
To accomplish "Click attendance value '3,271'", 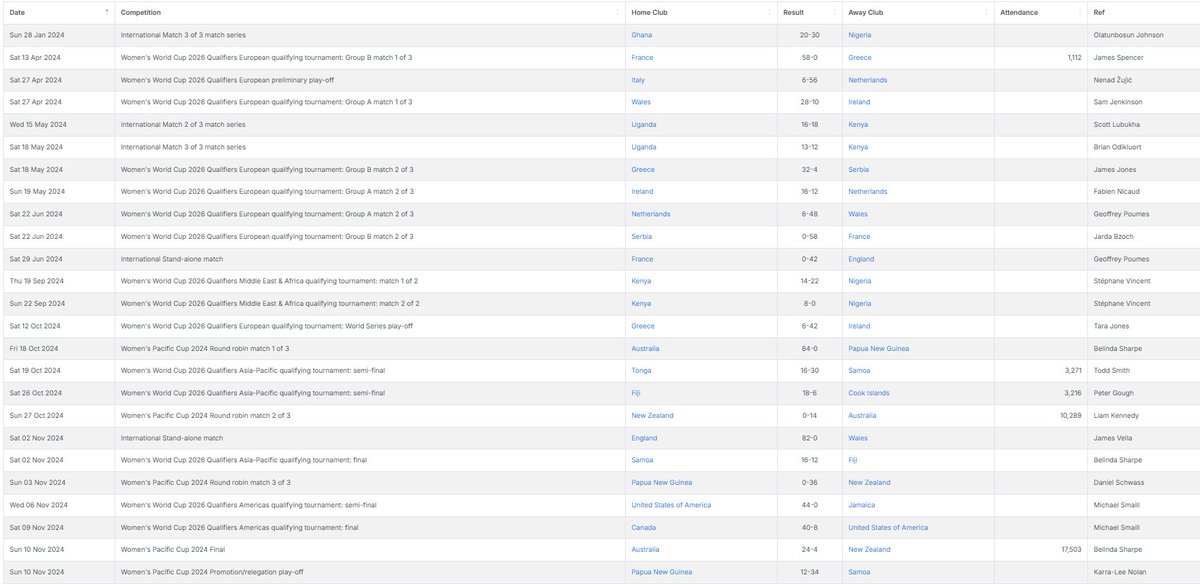I will [1071, 370].
